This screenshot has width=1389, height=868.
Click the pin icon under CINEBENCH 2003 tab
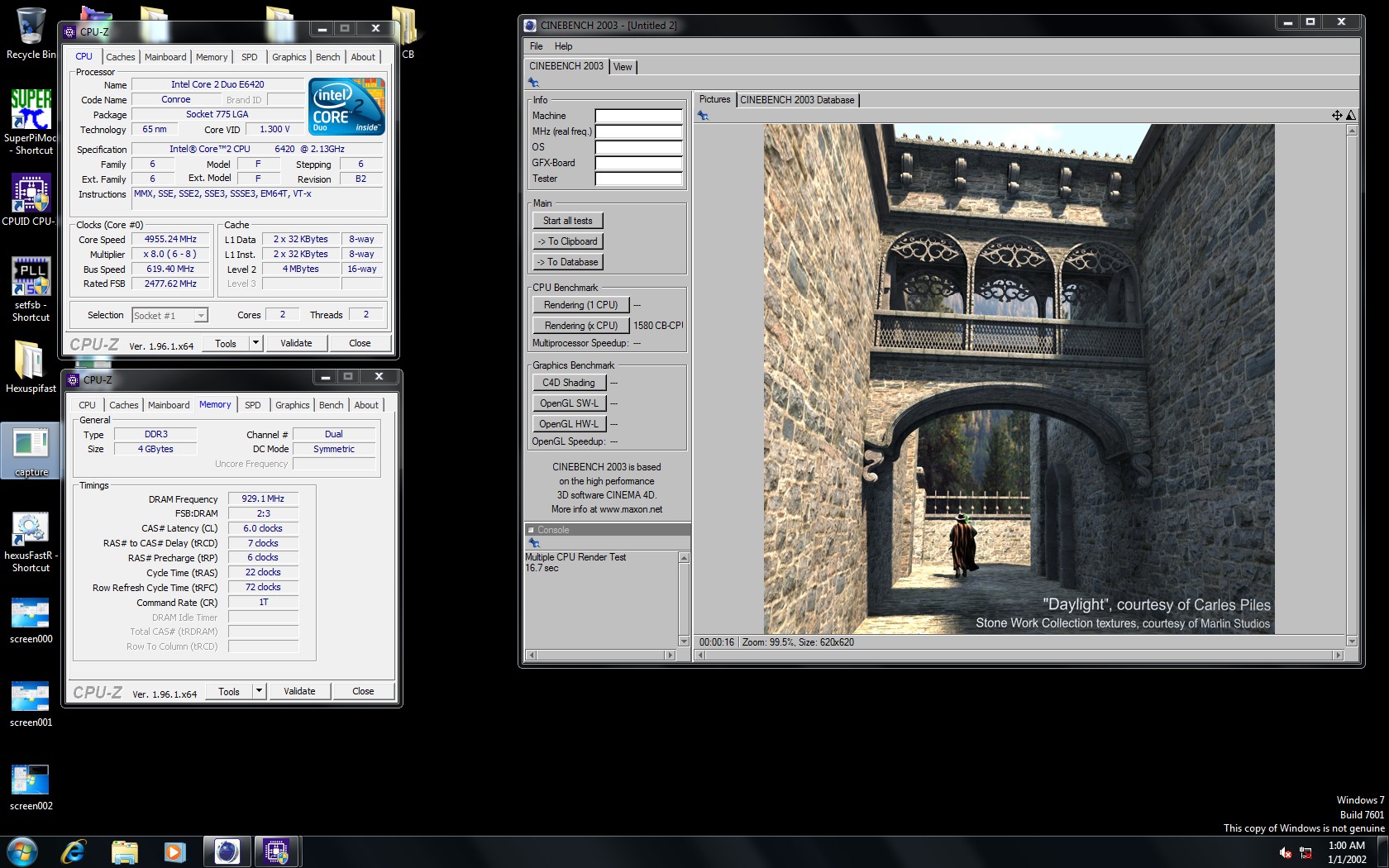click(533, 83)
